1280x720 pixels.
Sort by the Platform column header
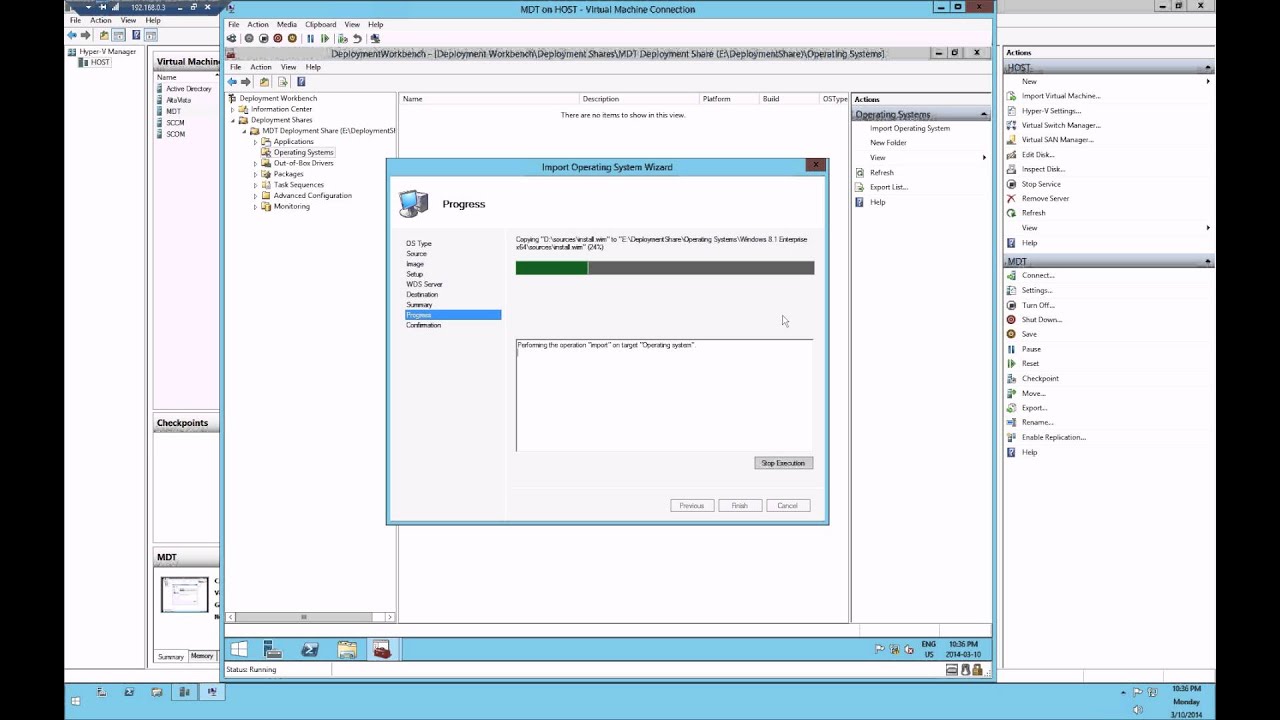click(729, 99)
